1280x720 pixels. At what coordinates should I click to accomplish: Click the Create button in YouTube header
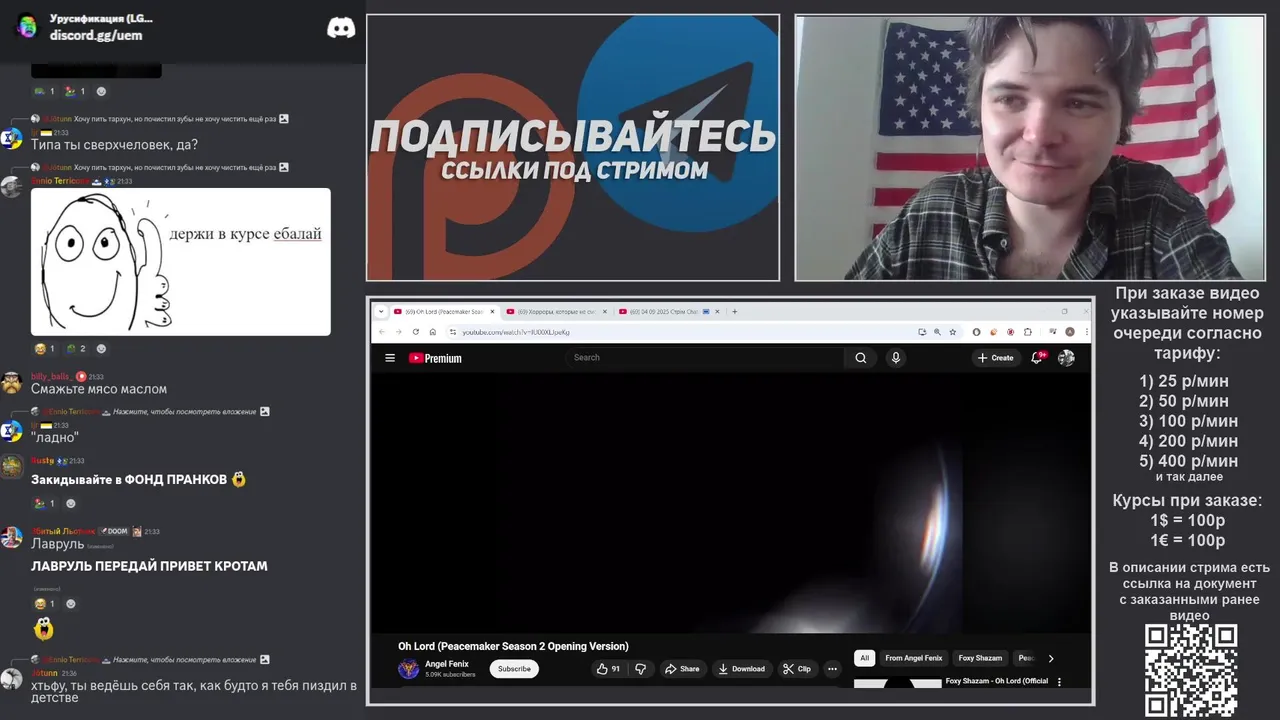coord(995,358)
